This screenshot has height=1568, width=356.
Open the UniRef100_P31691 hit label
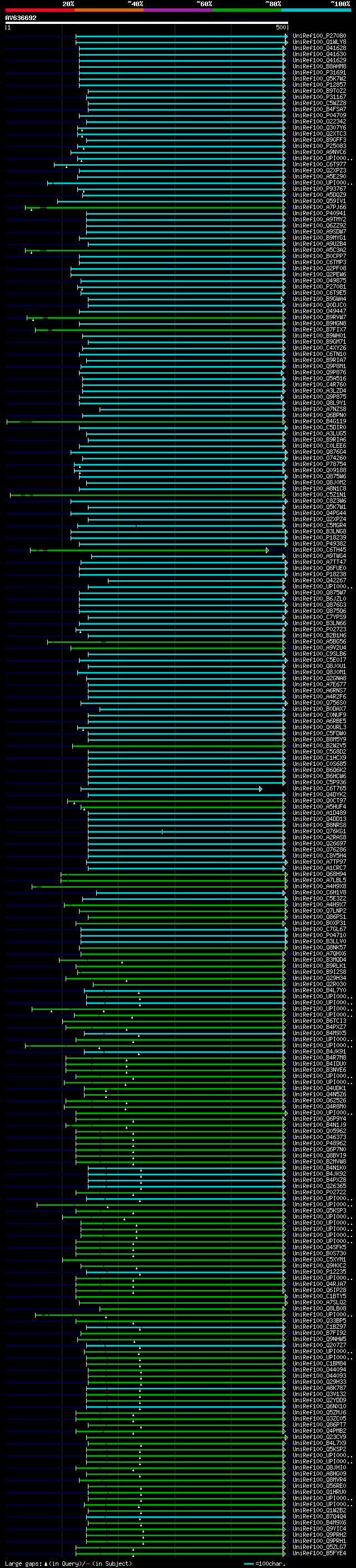point(319,73)
